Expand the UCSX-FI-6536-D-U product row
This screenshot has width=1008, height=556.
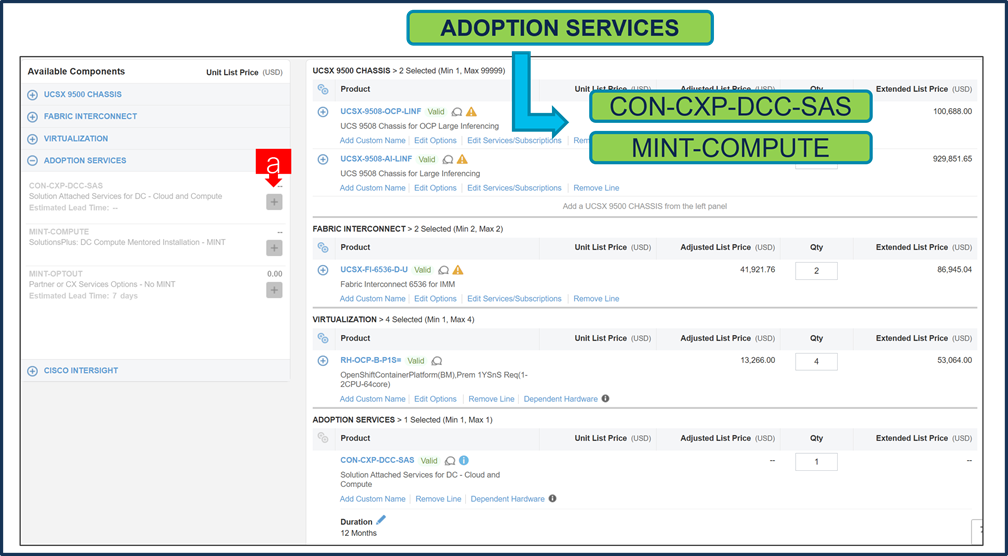coord(323,270)
